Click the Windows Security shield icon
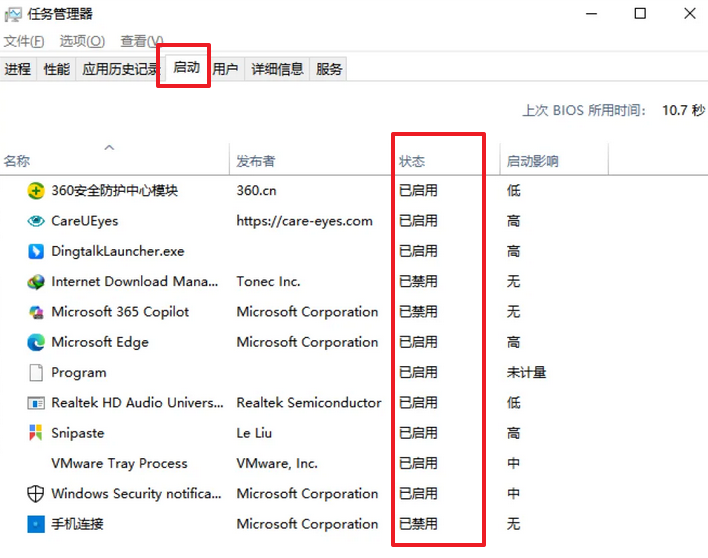 tap(36, 493)
